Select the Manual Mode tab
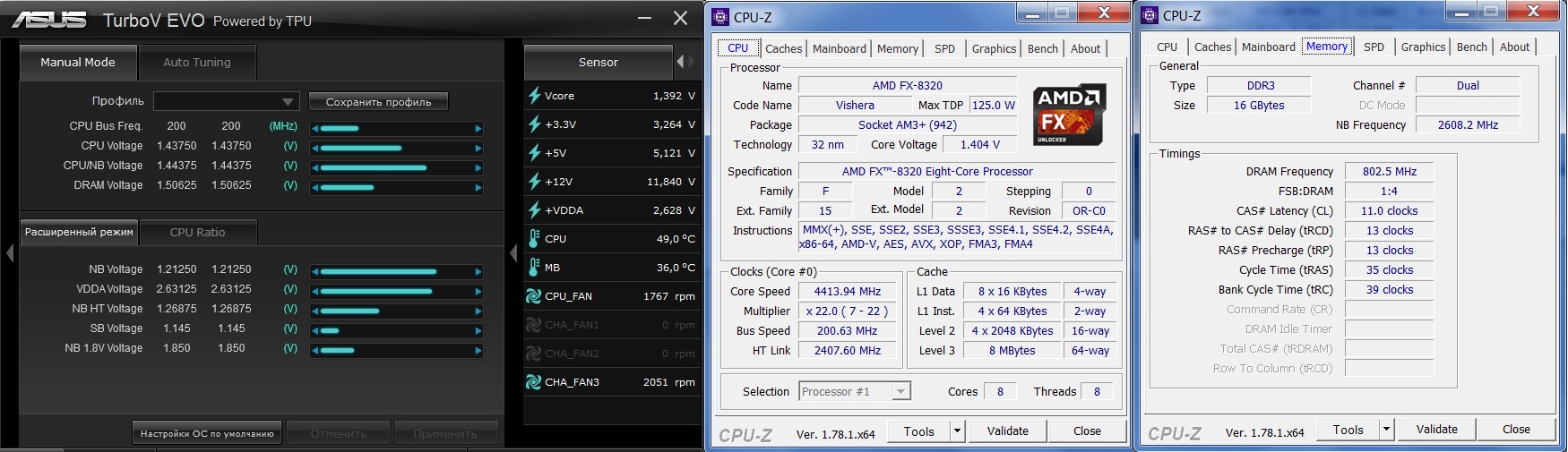This screenshot has height=452, width=1568. click(78, 63)
